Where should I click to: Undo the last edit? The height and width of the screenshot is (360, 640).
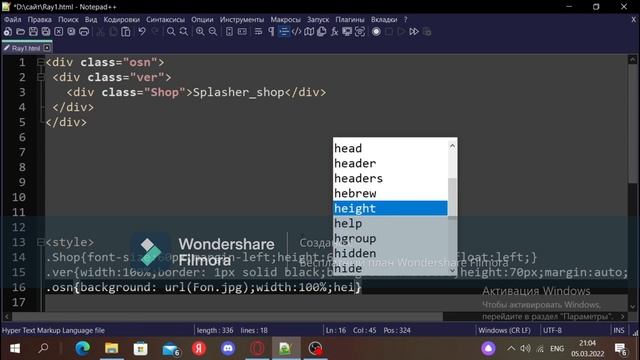pyautogui.click(x=142, y=31)
